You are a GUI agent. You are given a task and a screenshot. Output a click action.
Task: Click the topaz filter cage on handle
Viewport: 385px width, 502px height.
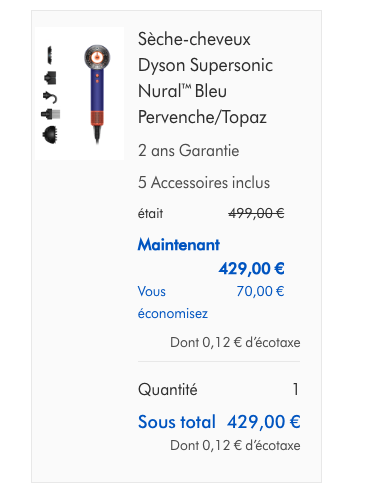pyautogui.click(x=97, y=119)
